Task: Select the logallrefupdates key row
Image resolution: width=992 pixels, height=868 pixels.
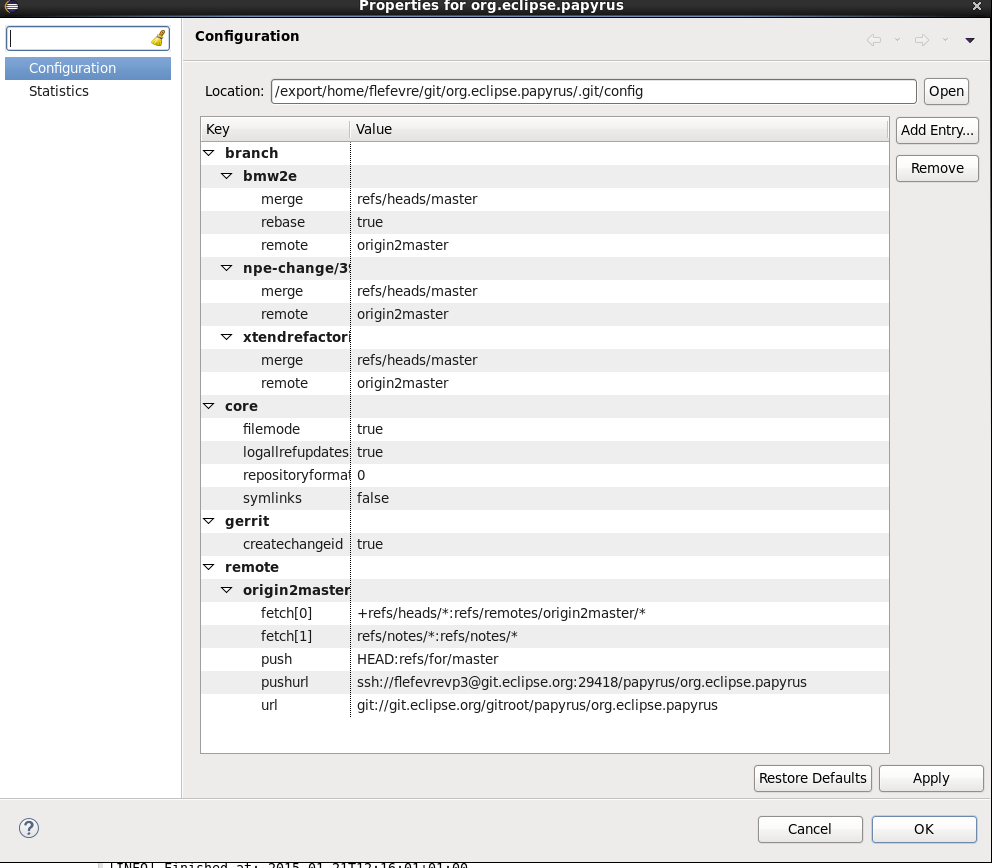Action: point(295,452)
